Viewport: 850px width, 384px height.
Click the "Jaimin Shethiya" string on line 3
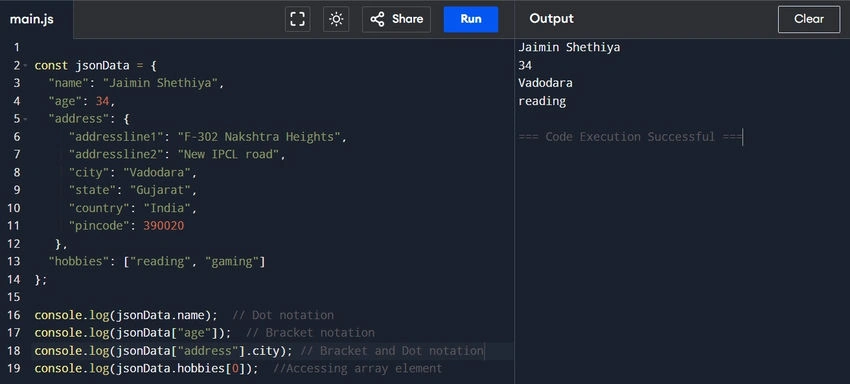(160, 84)
